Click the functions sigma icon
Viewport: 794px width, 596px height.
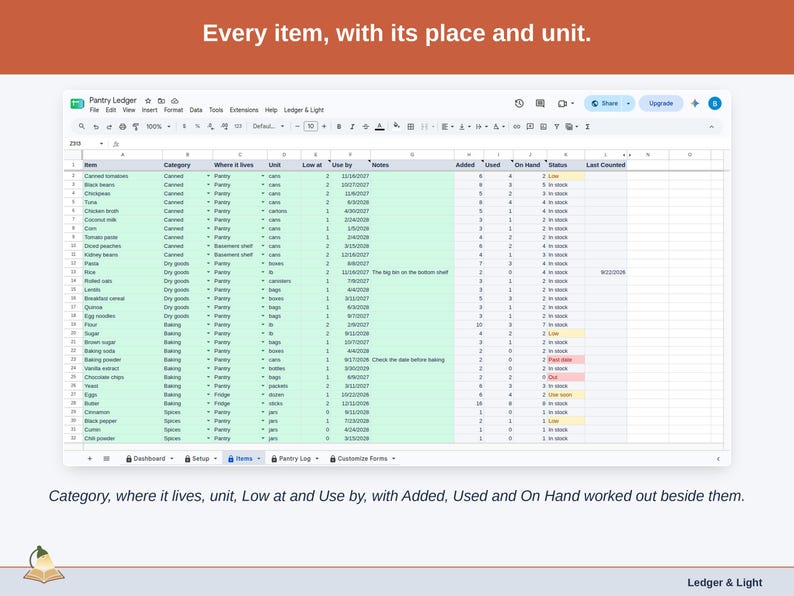[587, 127]
